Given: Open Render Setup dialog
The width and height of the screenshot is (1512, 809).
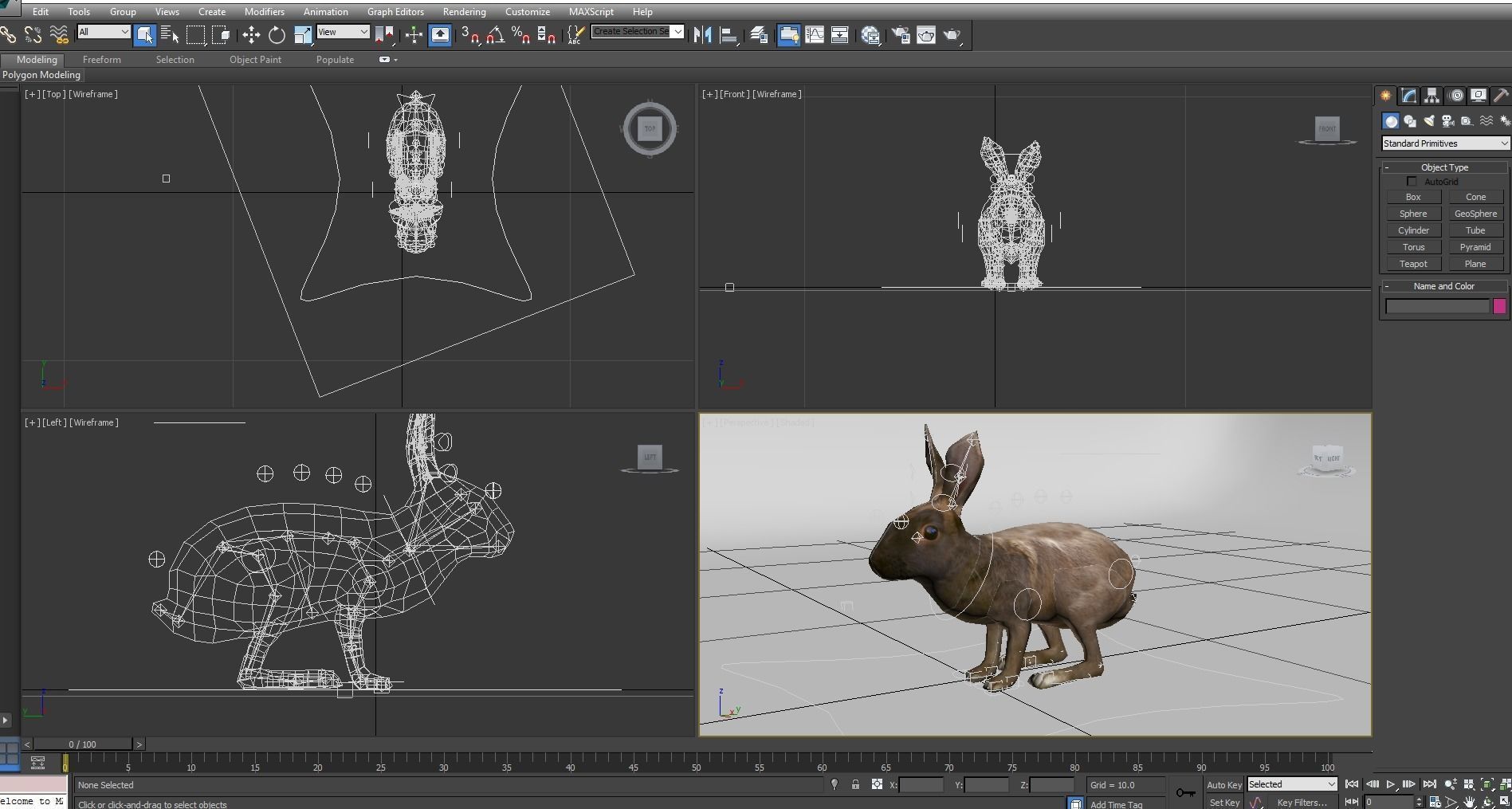Looking at the screenshot, I should point(901,34).
